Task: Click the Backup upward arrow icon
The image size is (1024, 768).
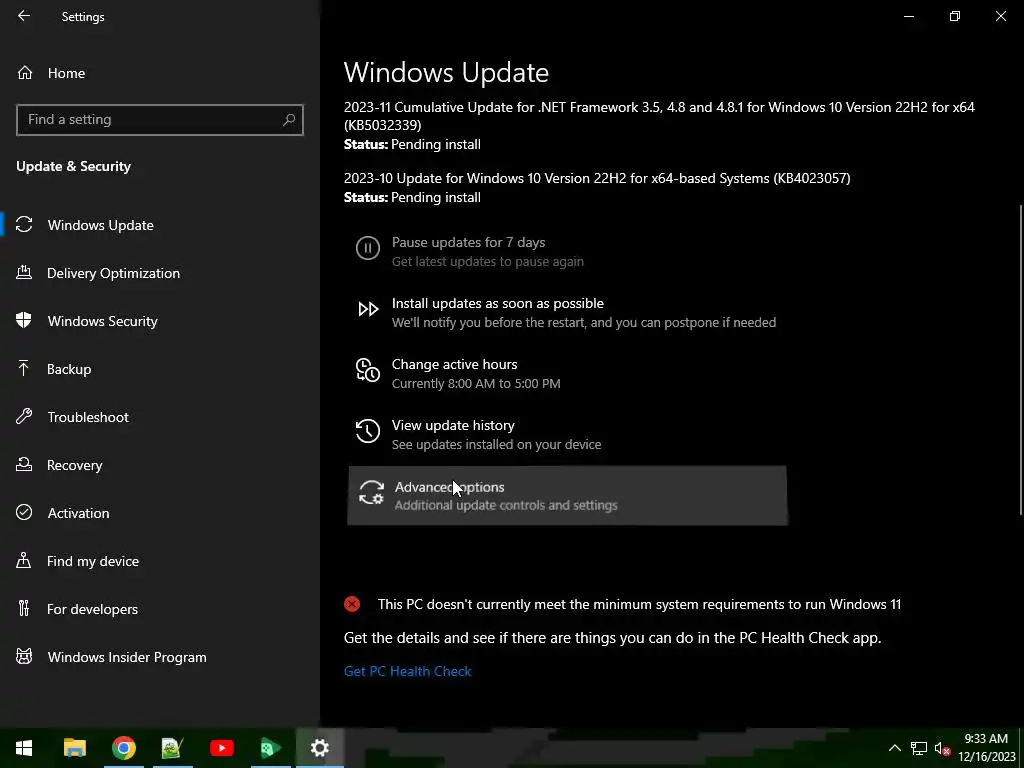Action: click(24, 368)
